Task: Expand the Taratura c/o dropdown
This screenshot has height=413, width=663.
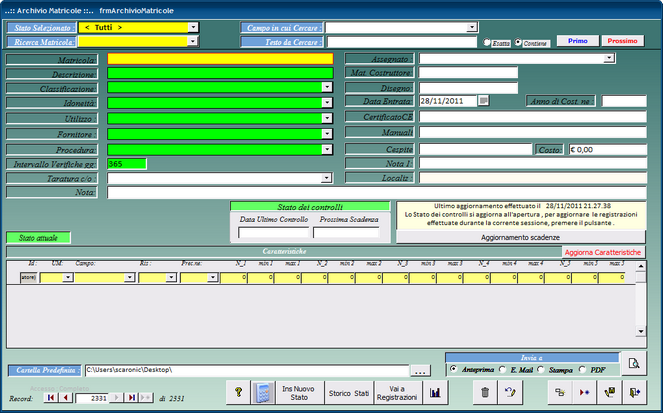Action: 326,178
